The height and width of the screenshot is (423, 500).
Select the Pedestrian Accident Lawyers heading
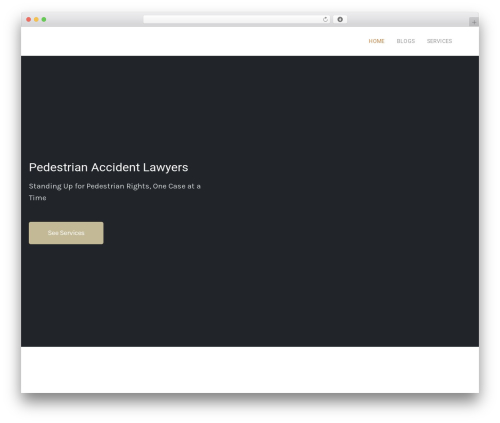[108, 167]
